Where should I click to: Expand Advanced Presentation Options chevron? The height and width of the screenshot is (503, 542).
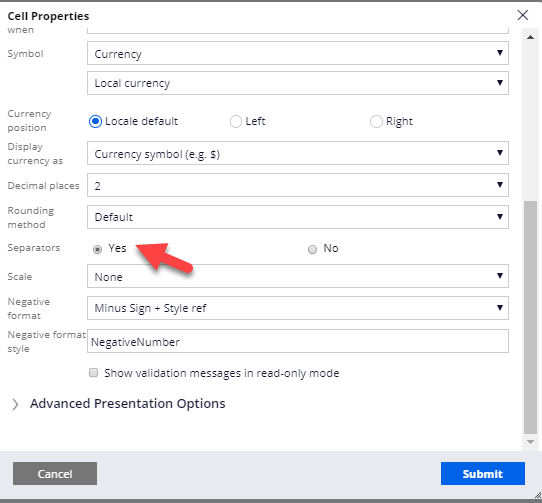click(15, 404)
